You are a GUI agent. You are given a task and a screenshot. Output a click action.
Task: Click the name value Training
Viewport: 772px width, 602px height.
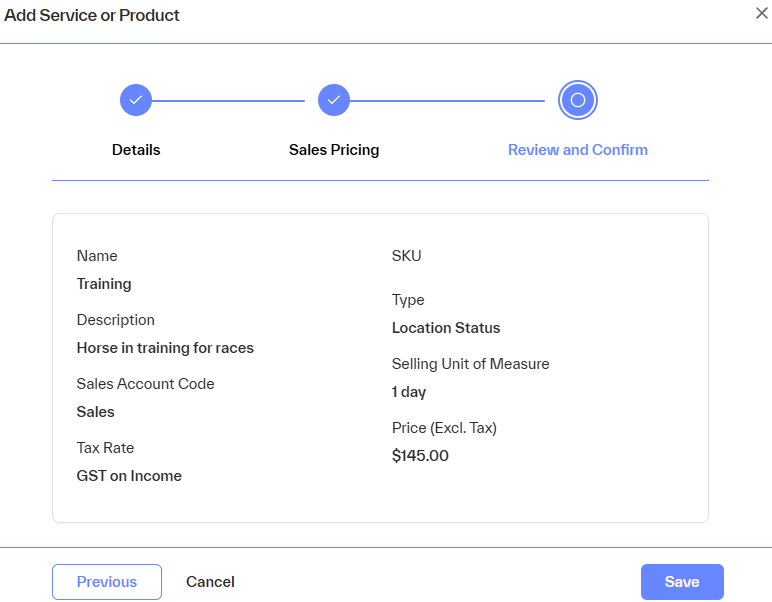coord(104,284)
